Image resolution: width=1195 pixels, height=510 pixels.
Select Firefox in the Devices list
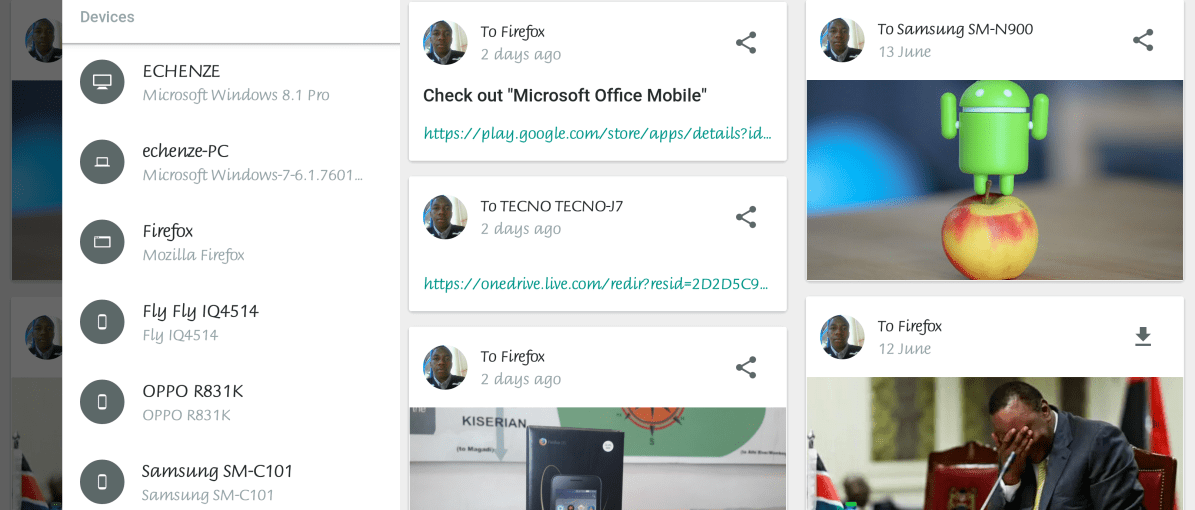[x=231, y=242]
